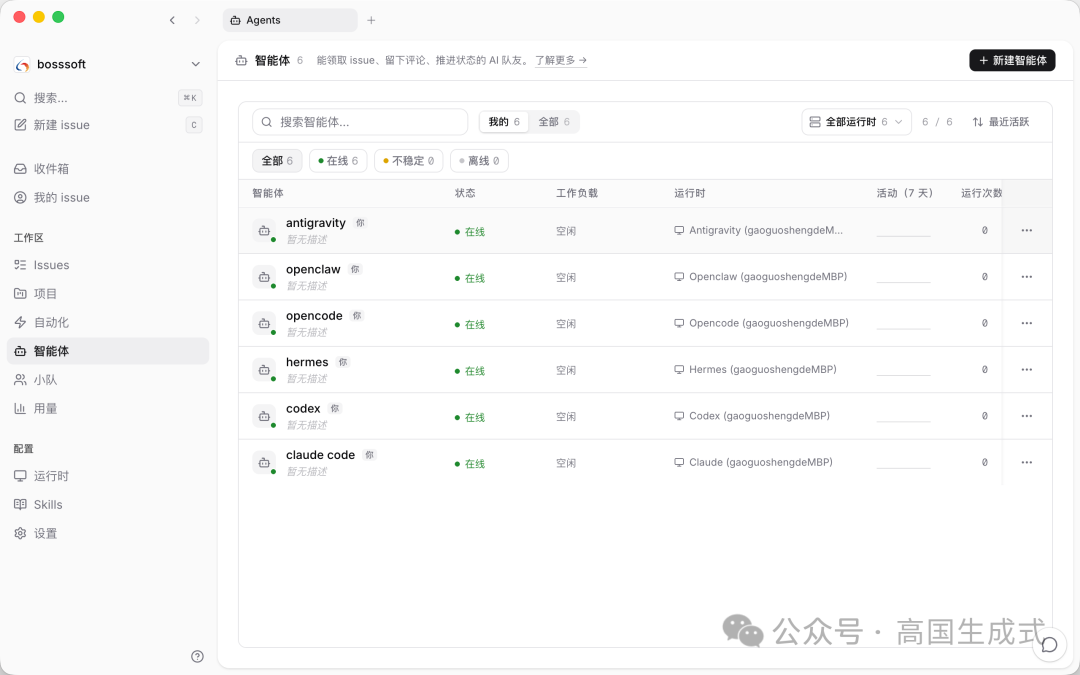The image size is (1080, 675).
Task: Open 收件箱 in the sidebar
Action: (108, 169)
